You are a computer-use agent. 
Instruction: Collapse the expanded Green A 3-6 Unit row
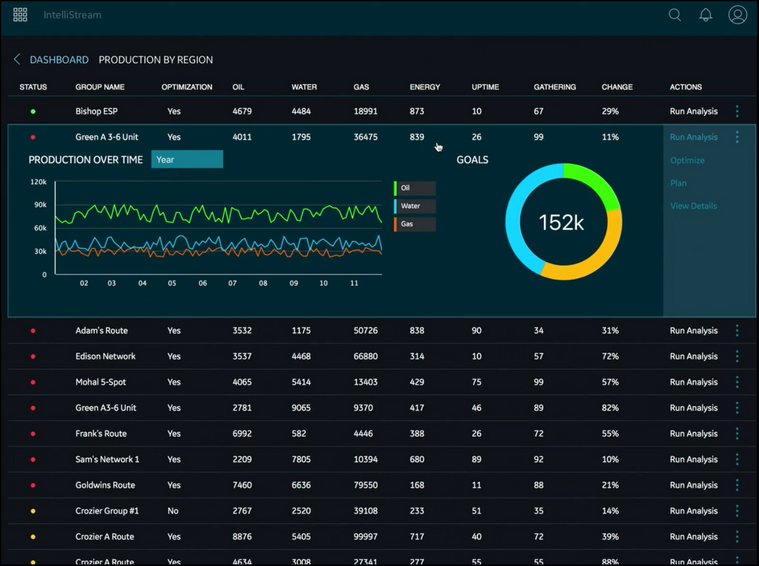point(105,137)
